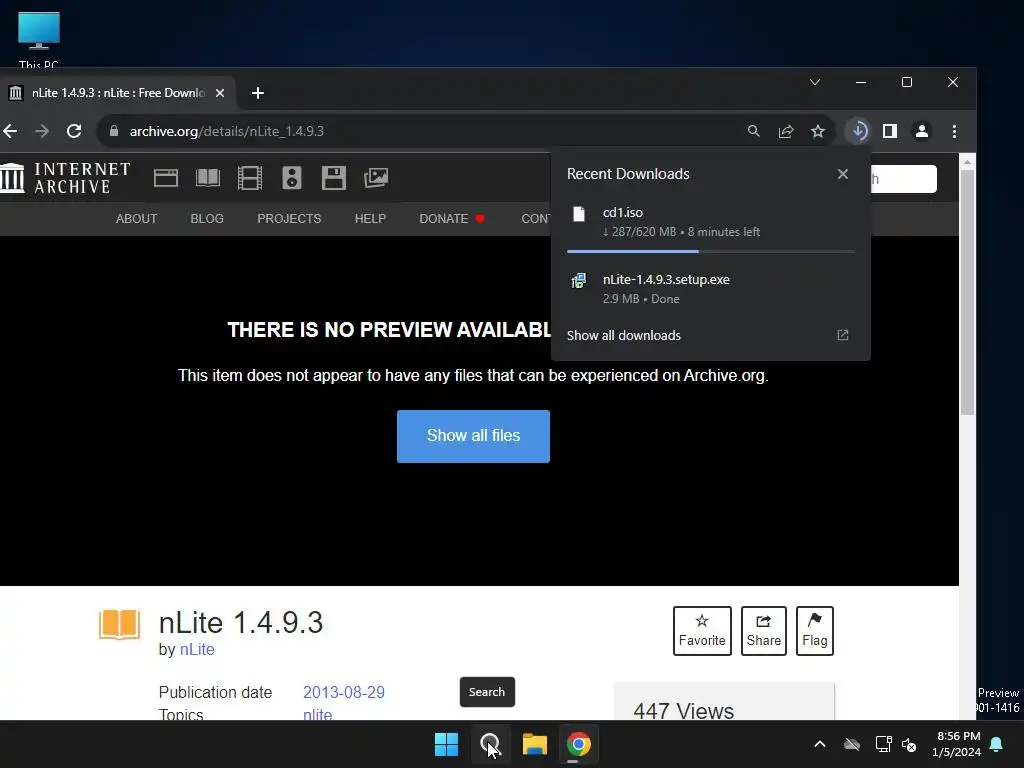
Task: Open the Software floppy disk icon
Action: (334, 178)
